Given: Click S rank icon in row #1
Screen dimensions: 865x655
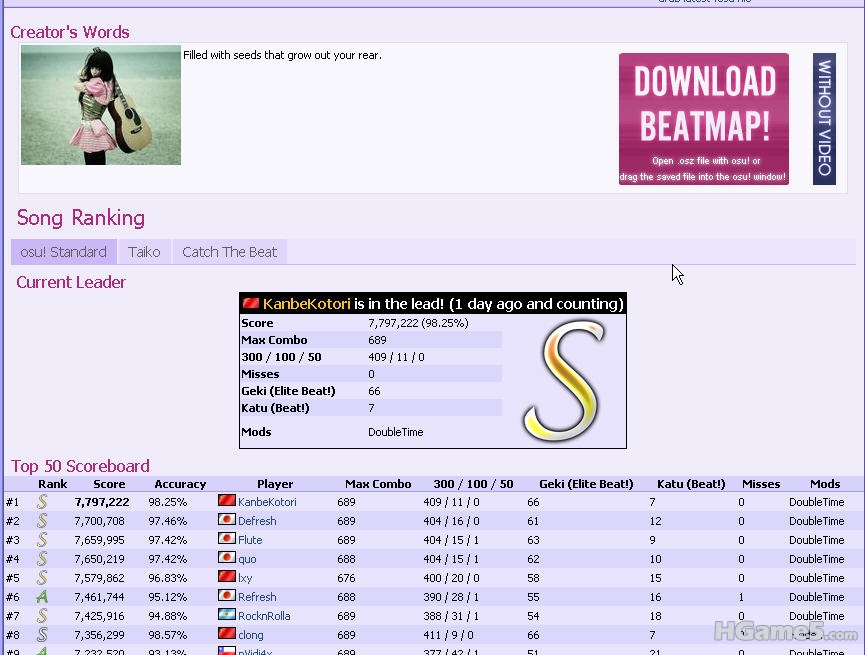Looking at the screenshot, I should click(42, 502).
